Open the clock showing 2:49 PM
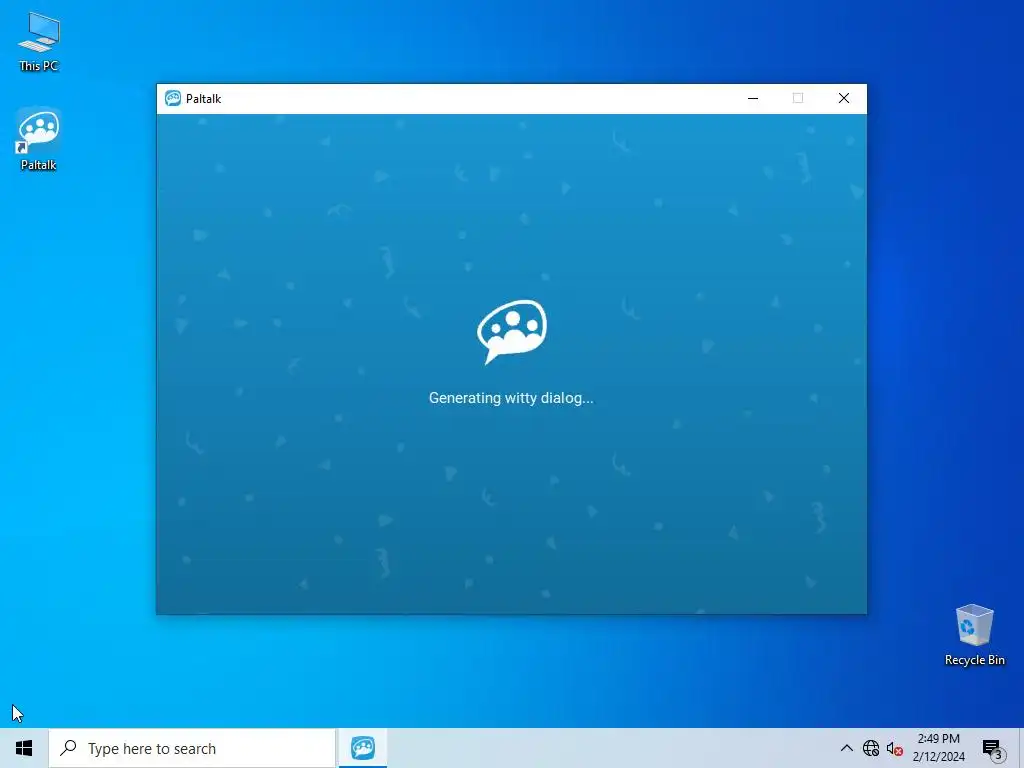The image size is (1024, 768). [938, 748]
